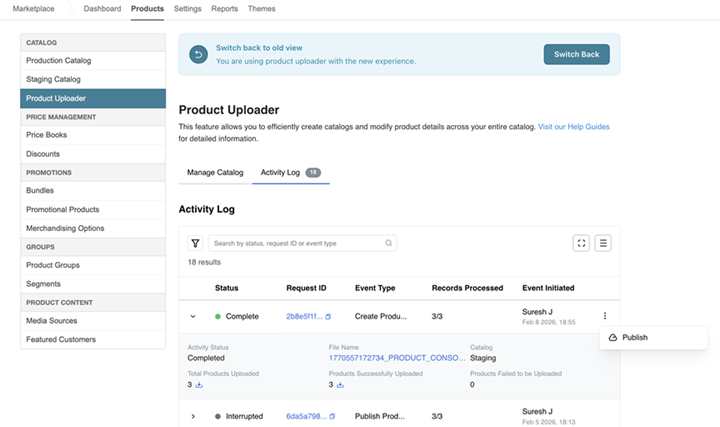Screen dimensions: 720x427
Task: Open the column list view icon
Action: 603,243
